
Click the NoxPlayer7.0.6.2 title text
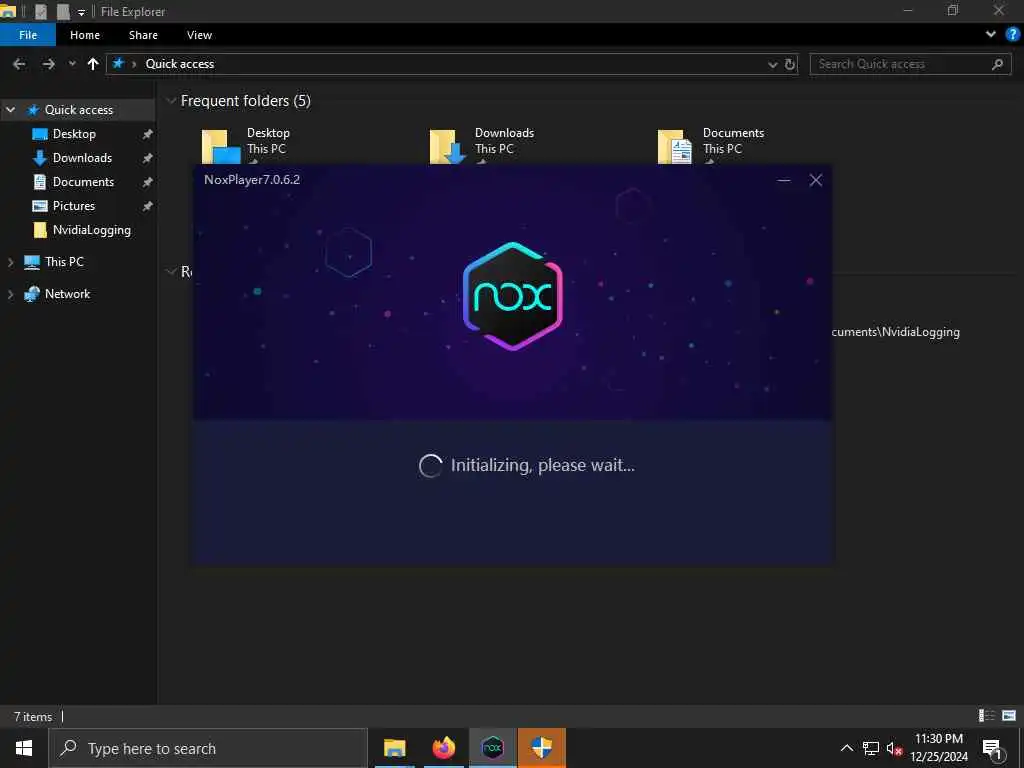(x=252, y=180)
